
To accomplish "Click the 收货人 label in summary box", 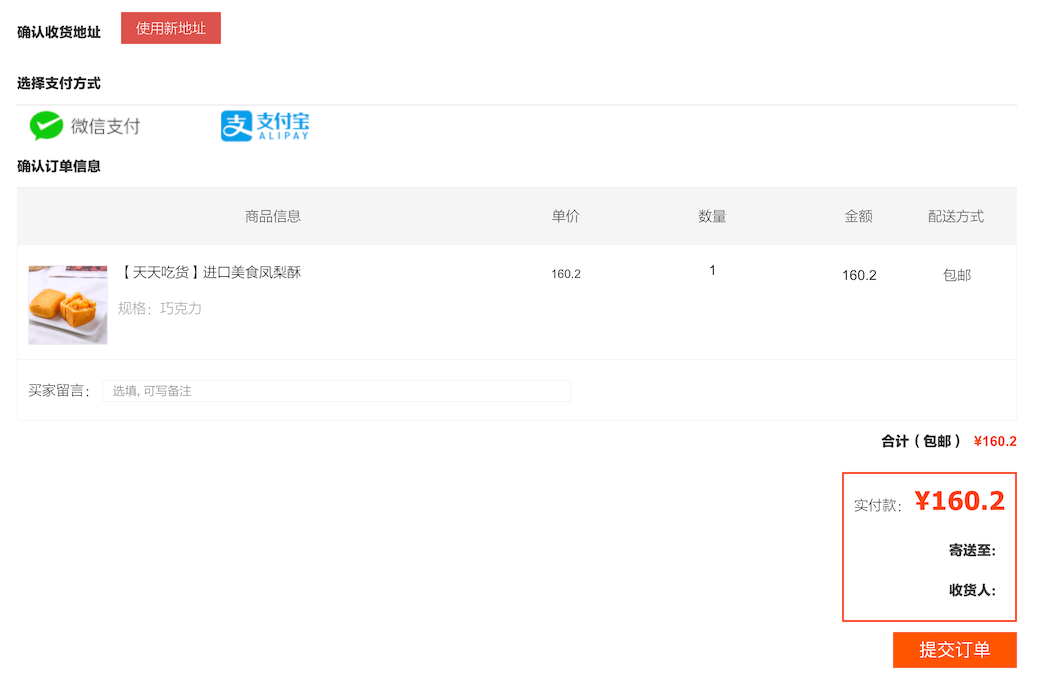I will point(971,590).
